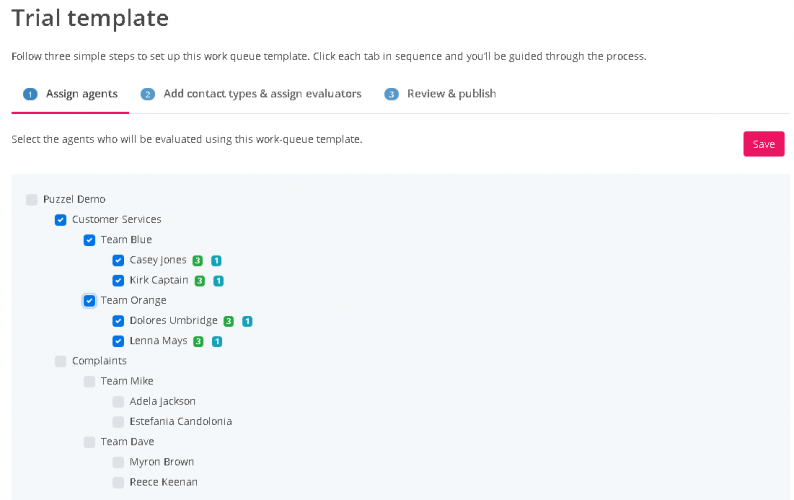Viewport: 794px width, 500px height.
Task: Click green badge next to Kirk Captain
Action: pos(200,281)
